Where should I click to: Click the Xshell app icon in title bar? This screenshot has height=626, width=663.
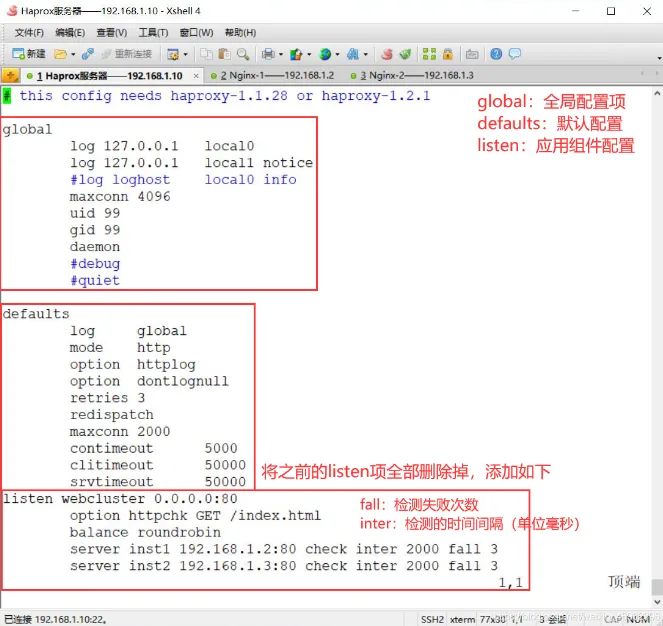(x=12, y=11)
